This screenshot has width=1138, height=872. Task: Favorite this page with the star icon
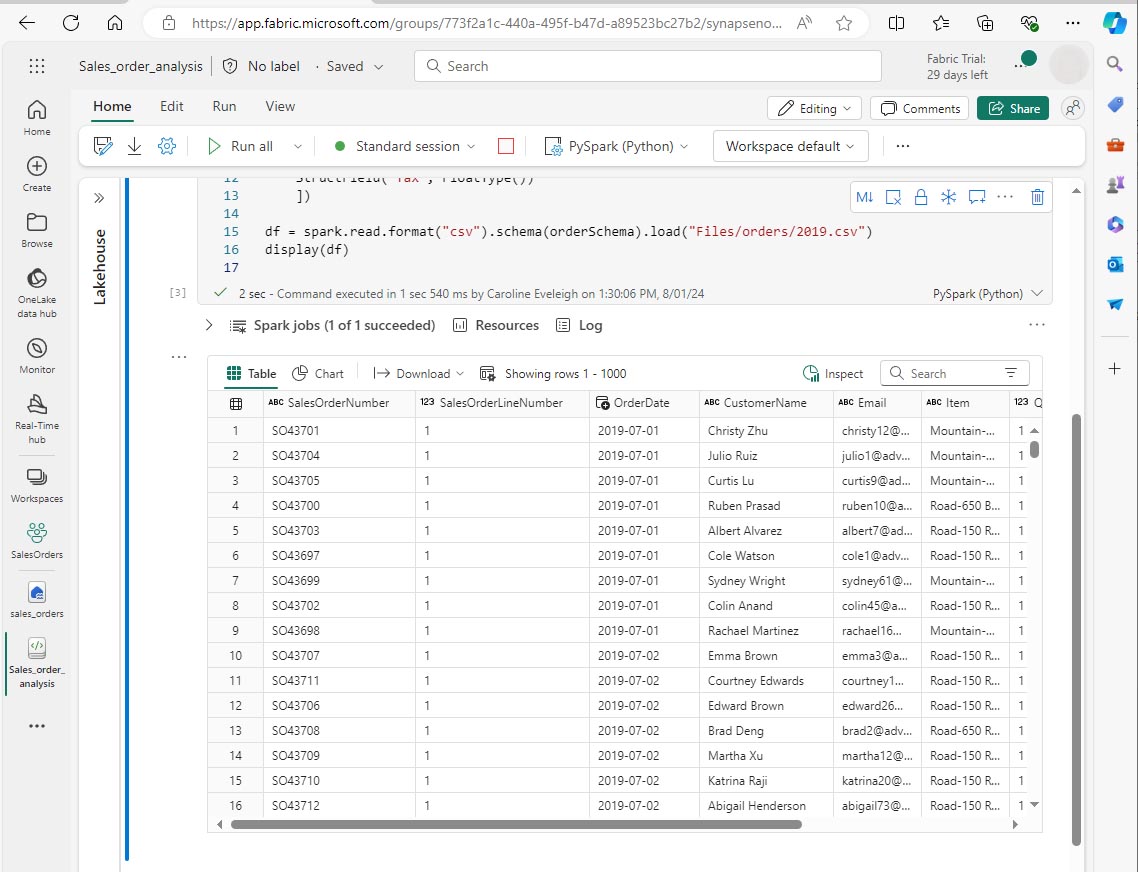[x=843, y=23]
